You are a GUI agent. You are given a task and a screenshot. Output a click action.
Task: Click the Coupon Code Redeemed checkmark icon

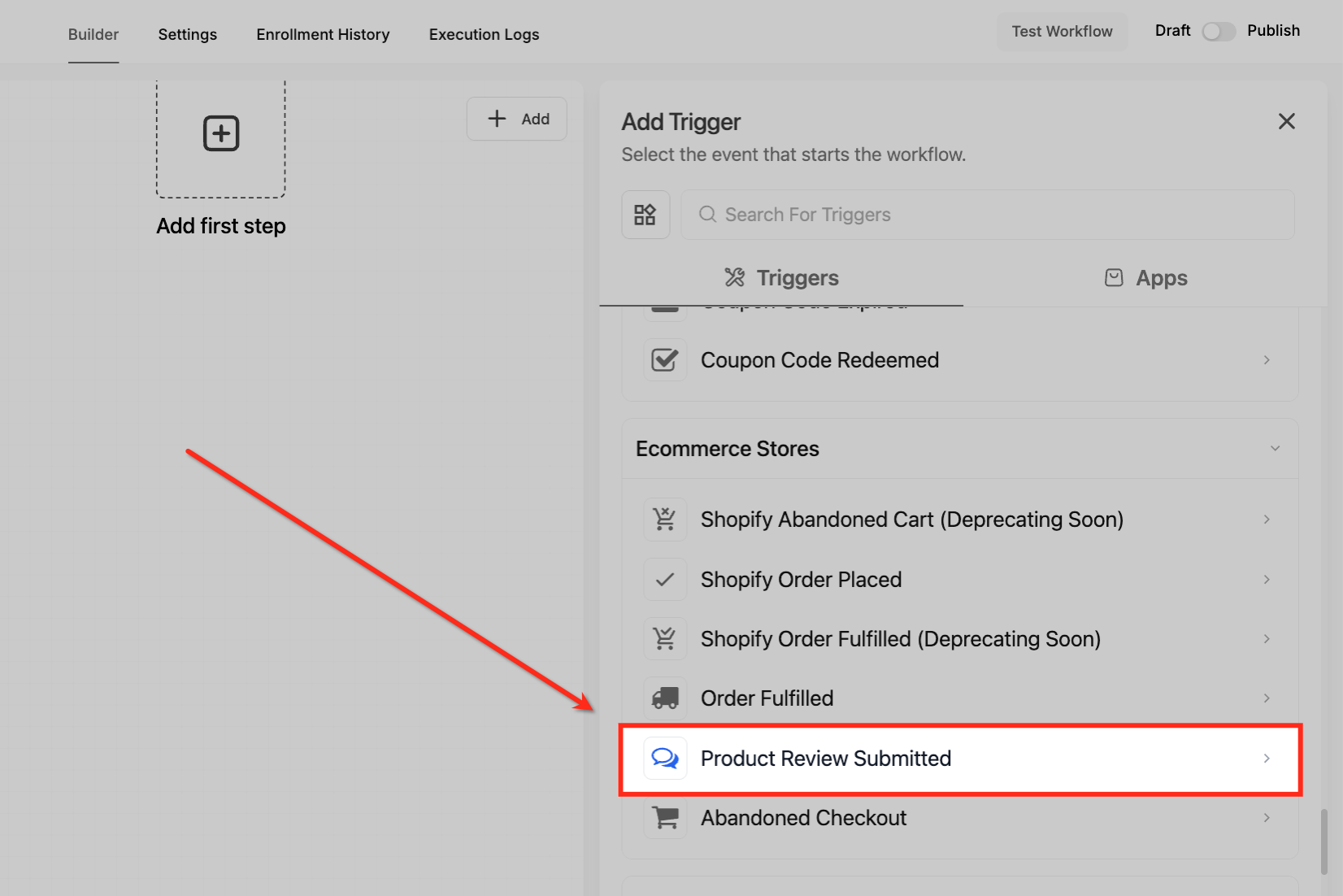[665, 360]
